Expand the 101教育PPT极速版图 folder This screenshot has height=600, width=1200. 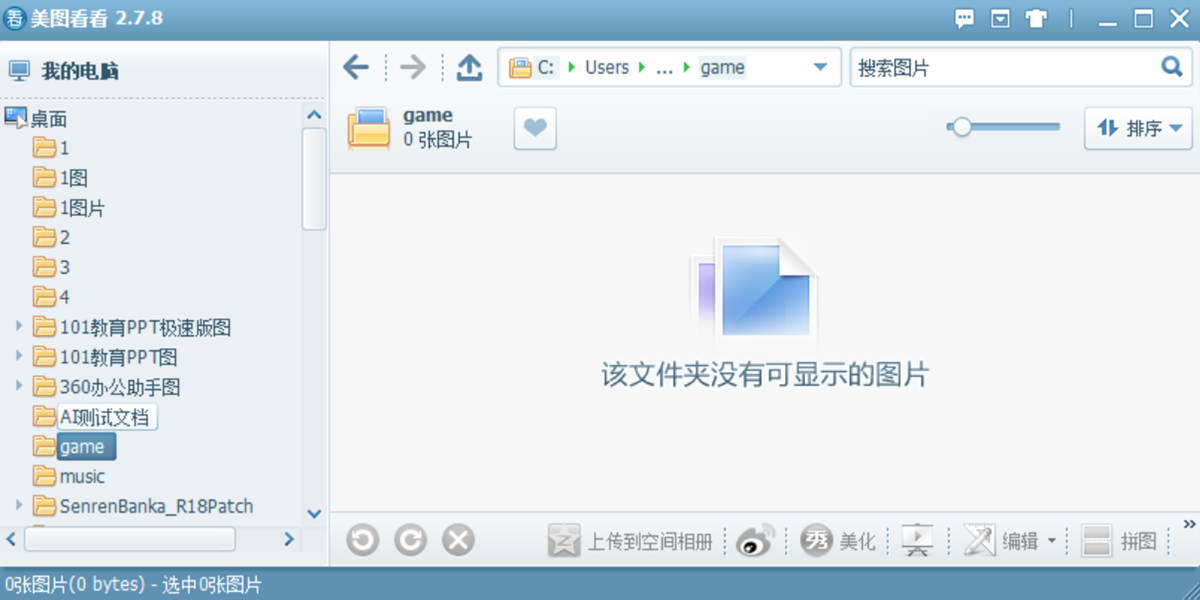[19, 327]
